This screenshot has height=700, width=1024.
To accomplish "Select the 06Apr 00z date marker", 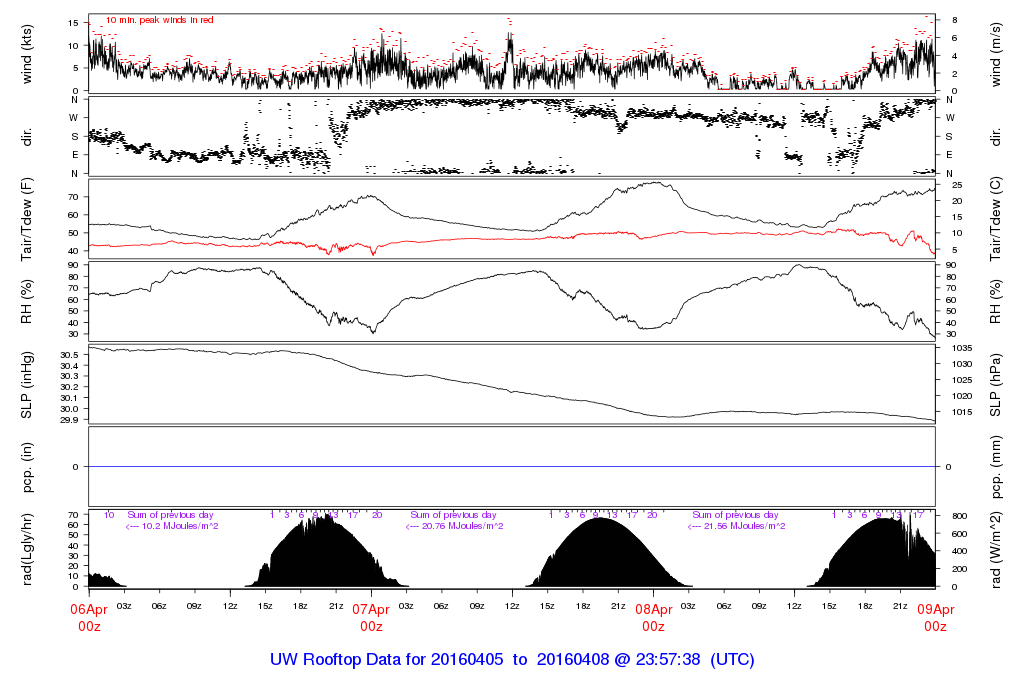I will 89,617.
